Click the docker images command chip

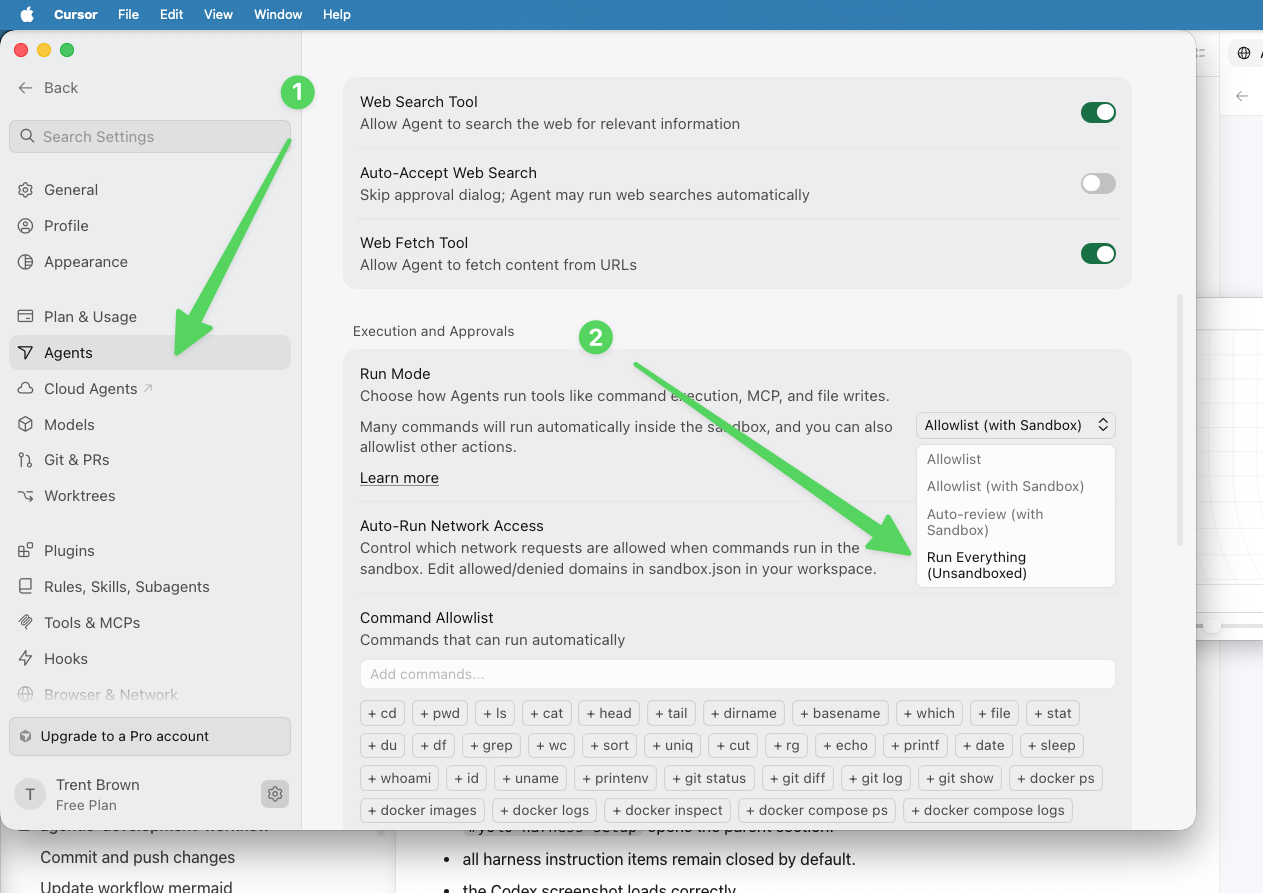[422, 810]
